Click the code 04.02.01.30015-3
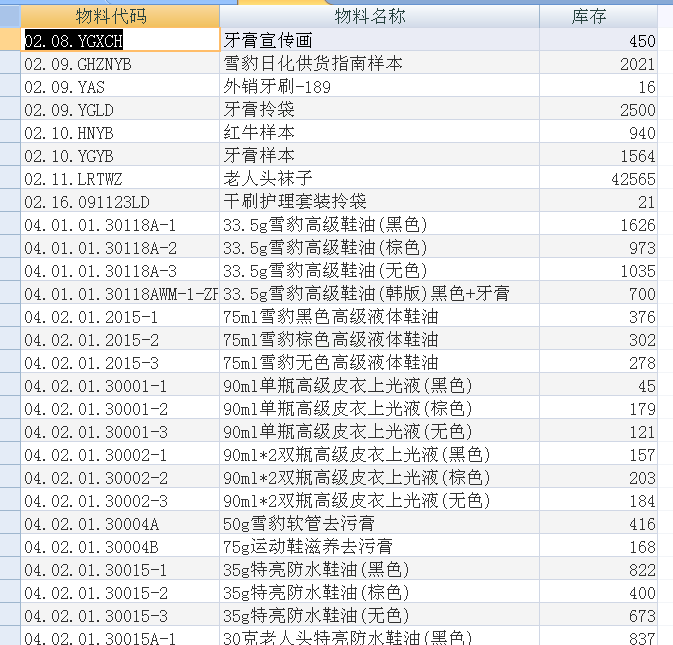The height and width of the screenshot is (645, 673). 120,616
